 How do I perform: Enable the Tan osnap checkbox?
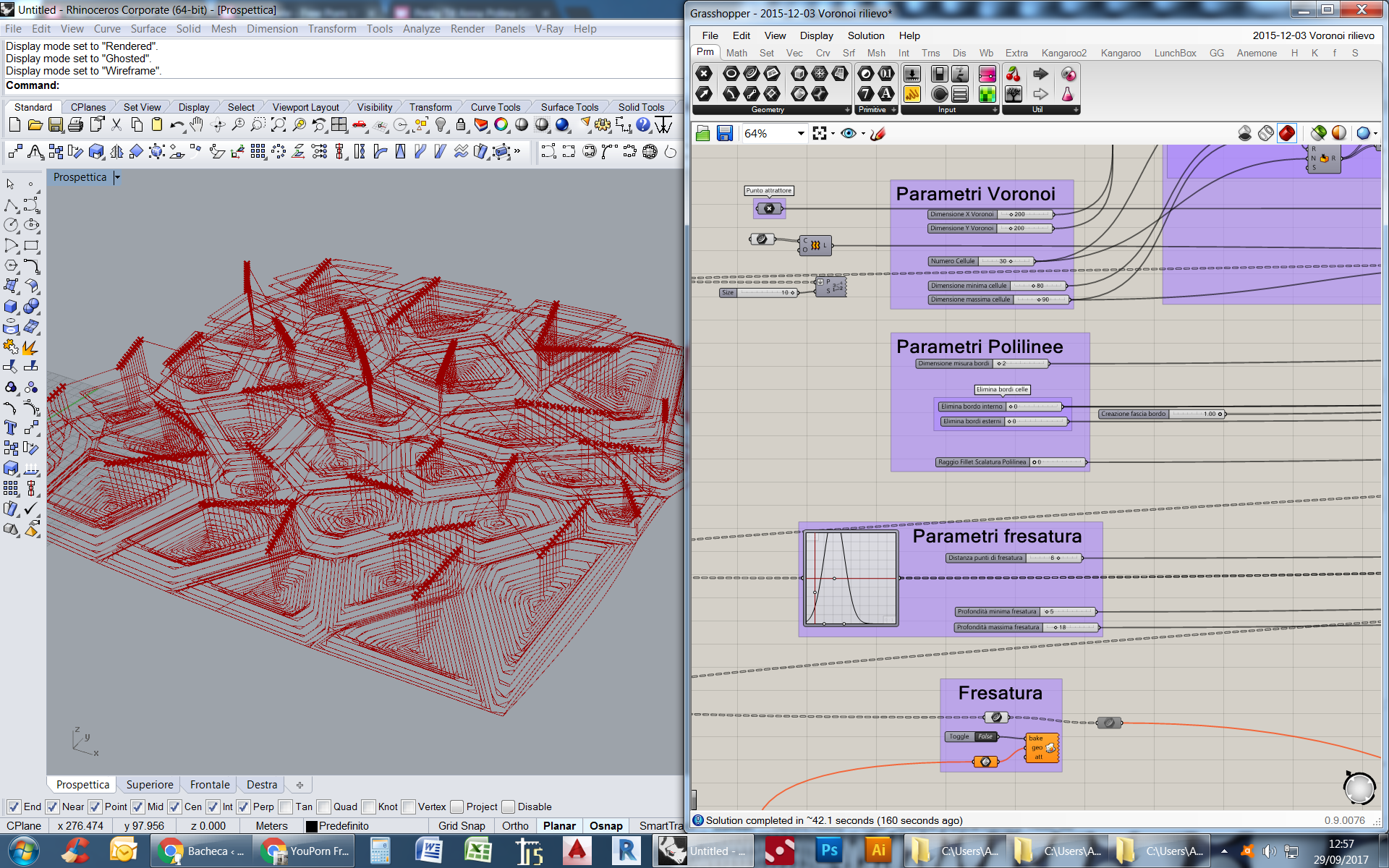286,807
